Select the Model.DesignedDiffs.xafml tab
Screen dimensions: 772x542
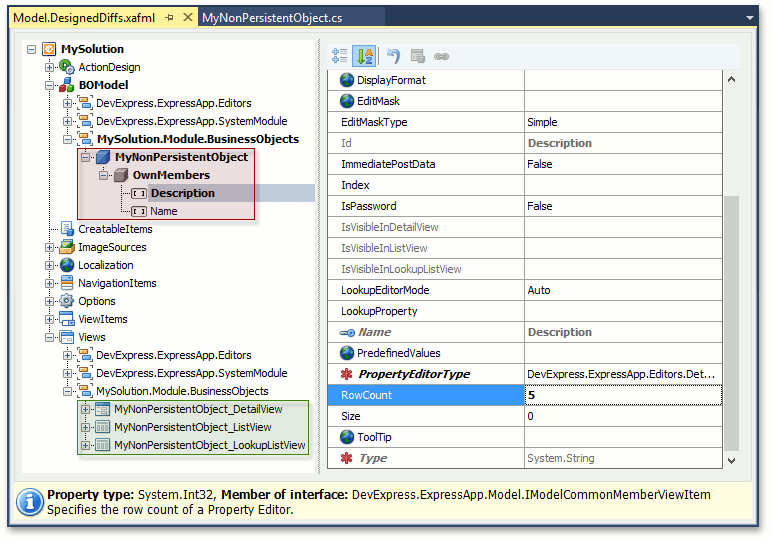coord(85,18)
